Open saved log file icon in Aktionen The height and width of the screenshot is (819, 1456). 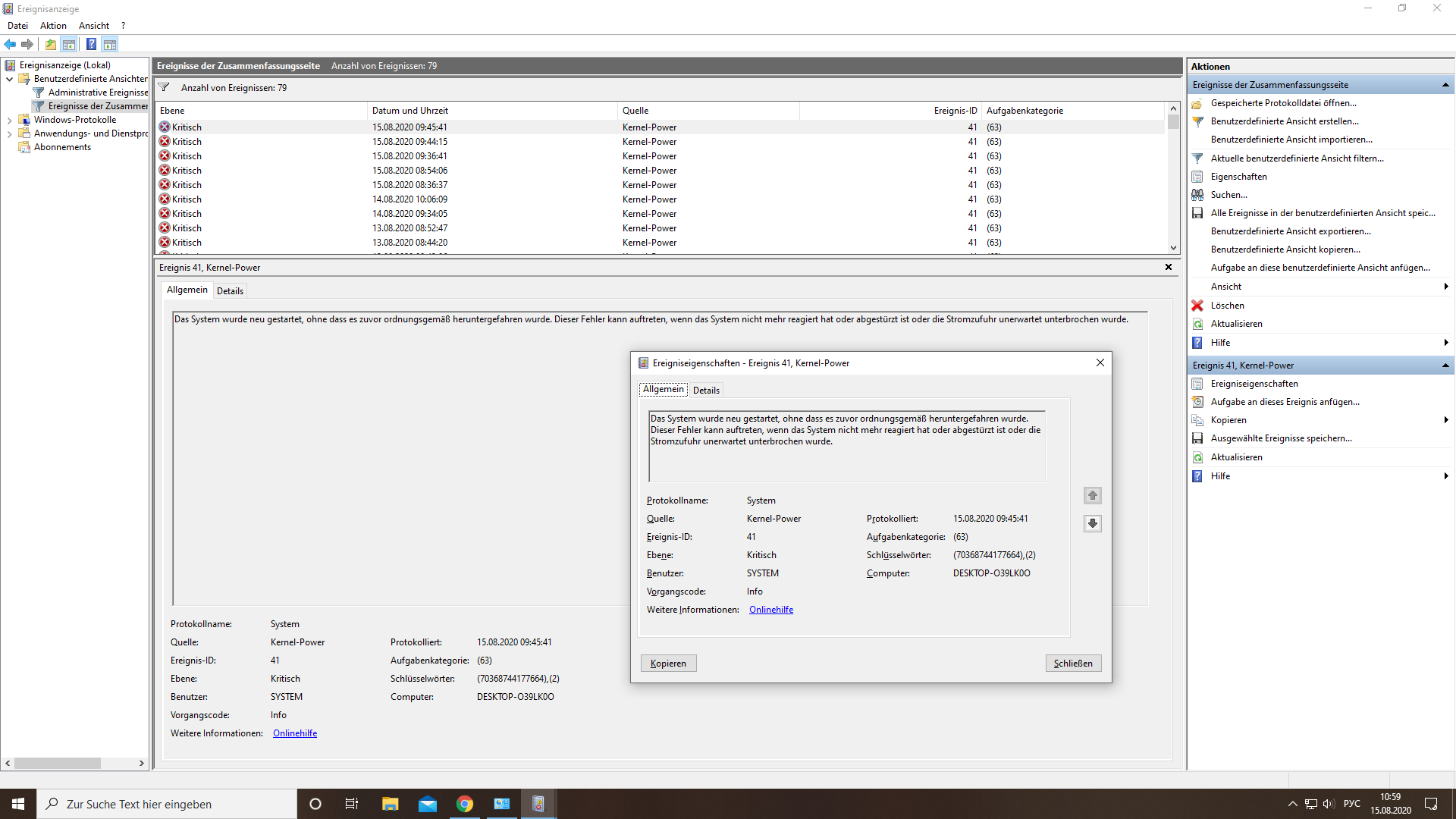(x=1197, y=103)
